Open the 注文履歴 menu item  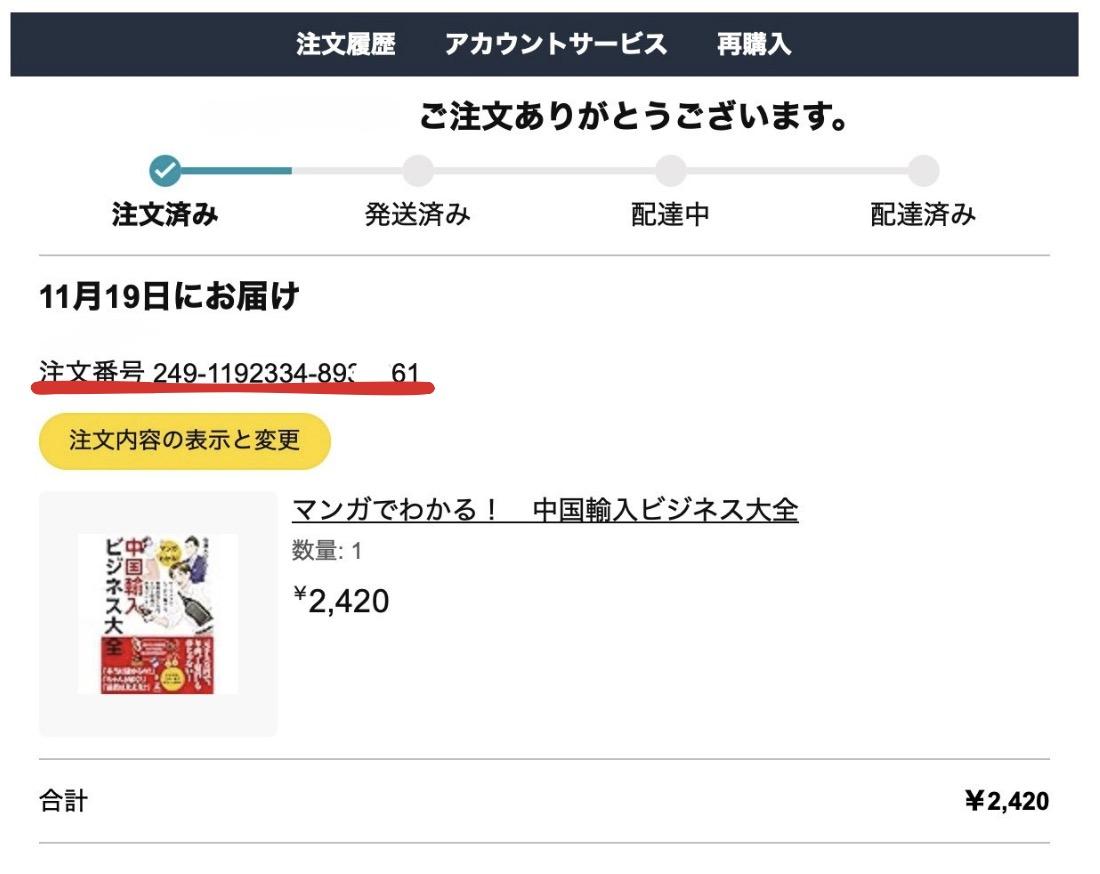(x=346, y=44)
